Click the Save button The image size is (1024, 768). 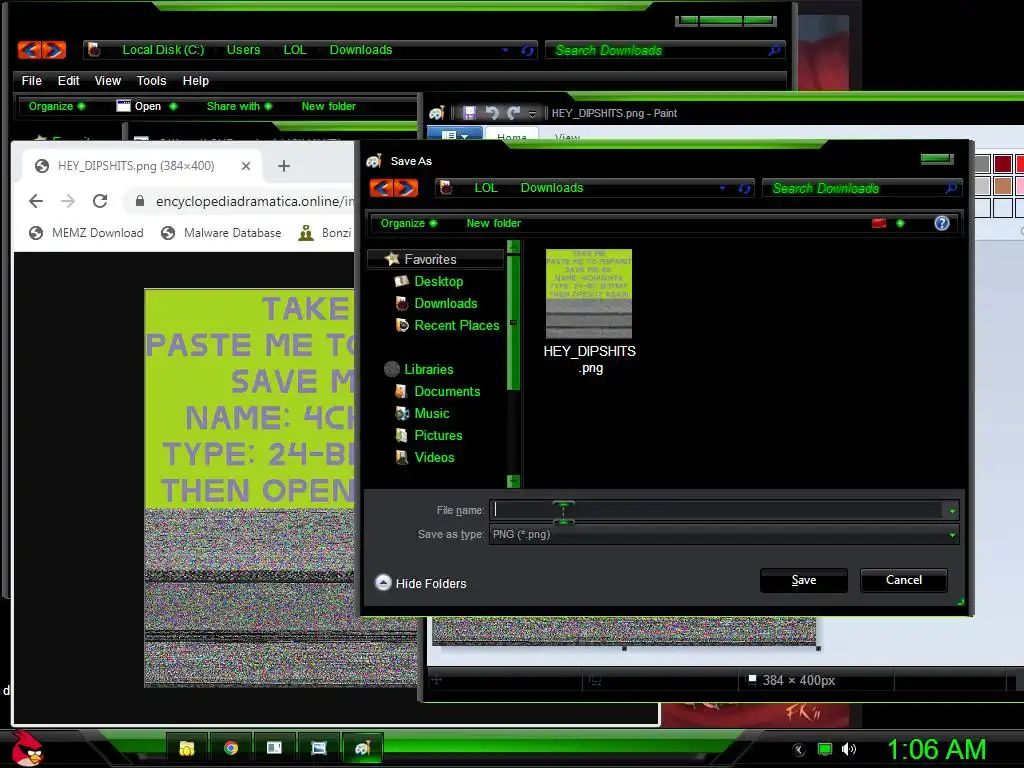click(804, 581)
